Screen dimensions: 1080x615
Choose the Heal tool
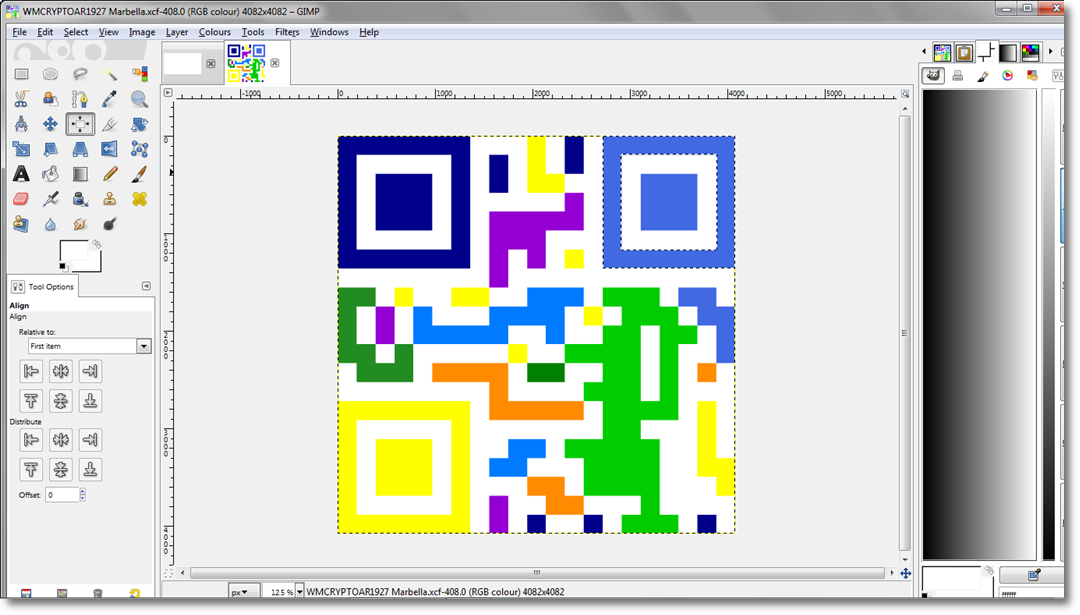click(x=139, y=199)
